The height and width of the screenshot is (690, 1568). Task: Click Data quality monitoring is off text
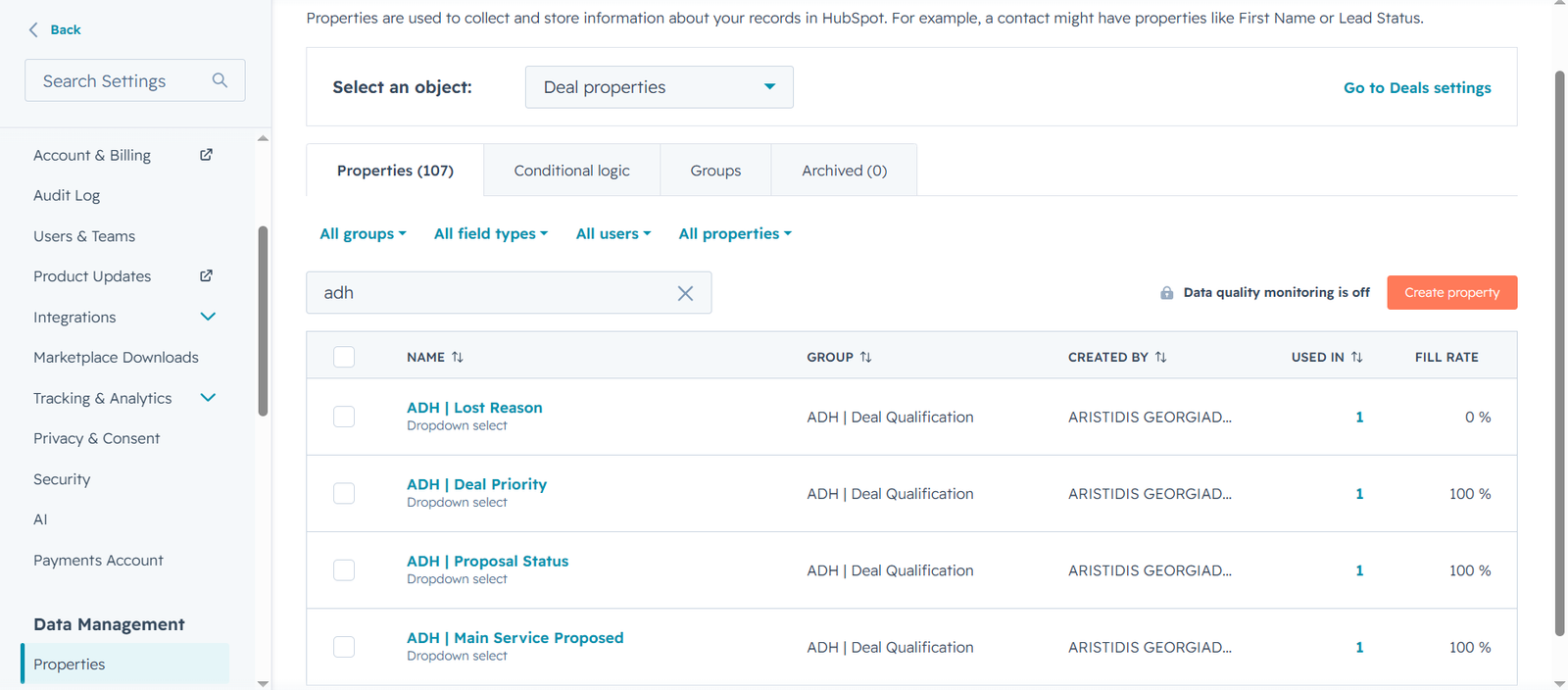point(1276,292)
